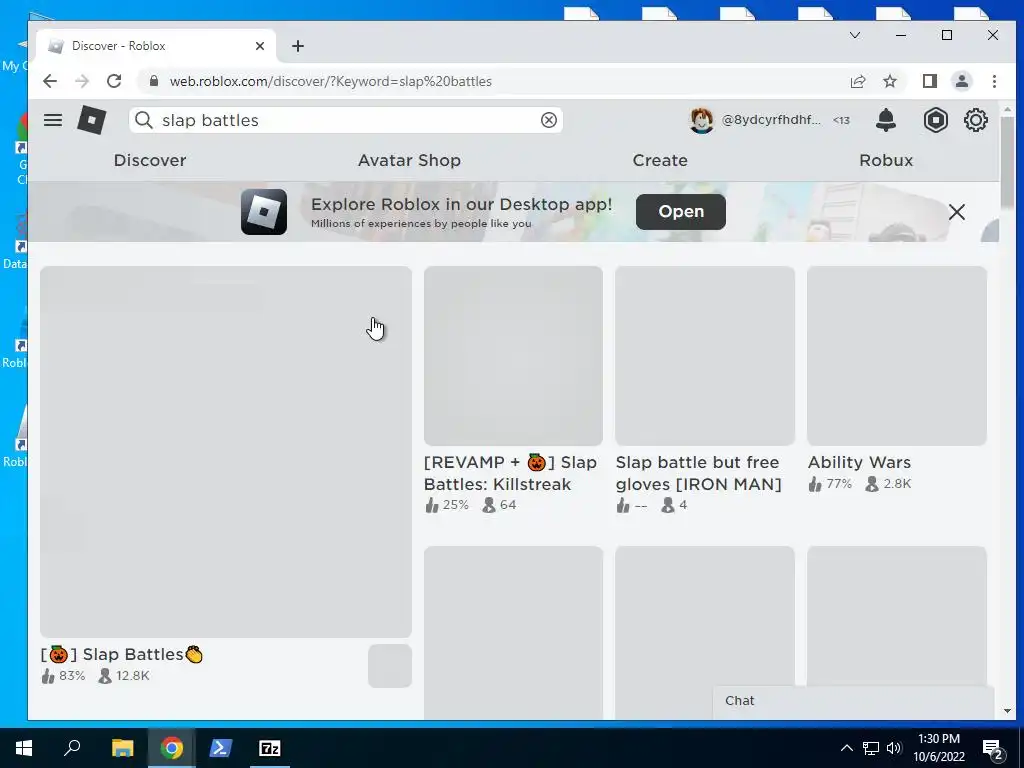Open the Slap Battles: Killstreak thumbnail

tap(513, 356)
